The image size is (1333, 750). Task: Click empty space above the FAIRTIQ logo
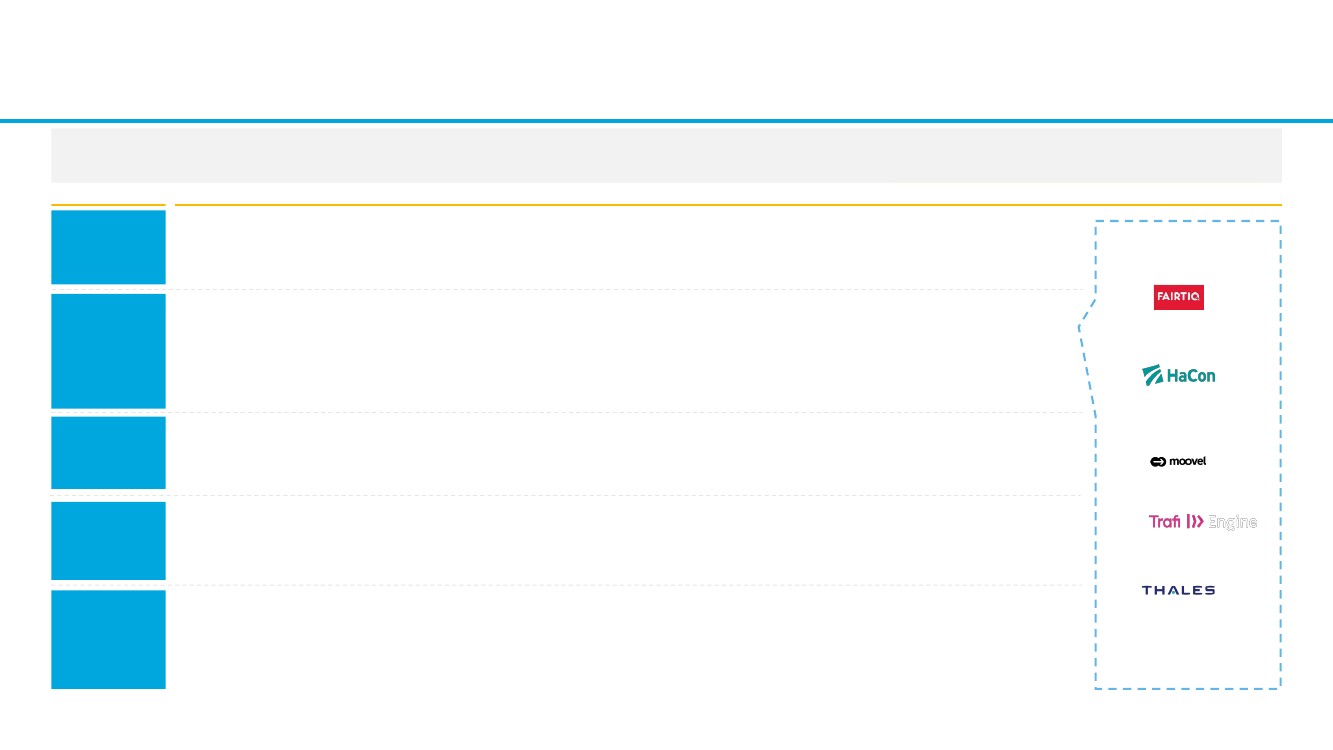click(x=1187, y=253)
